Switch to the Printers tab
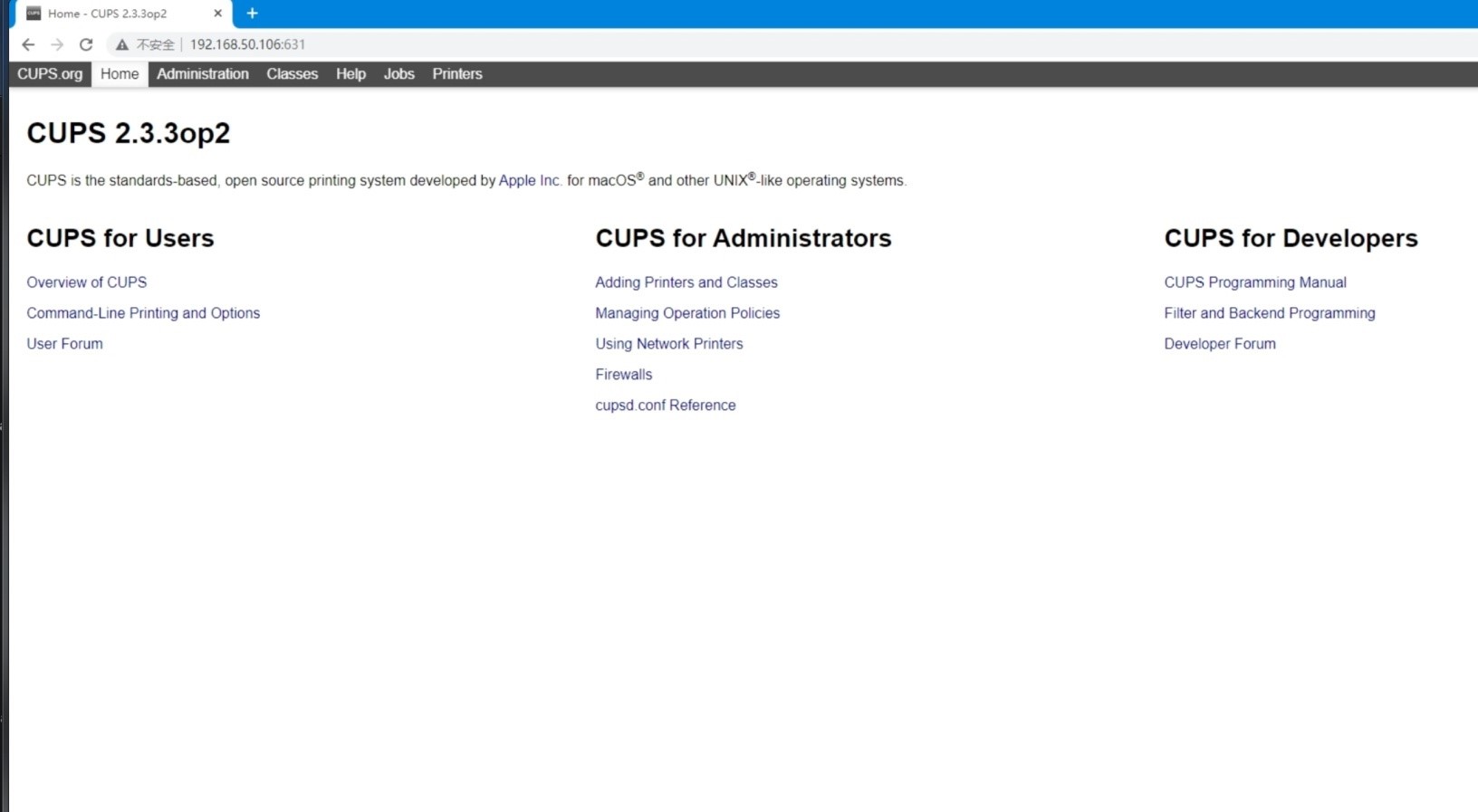This screenshot has height=812, width=1478. click(456, 74)
